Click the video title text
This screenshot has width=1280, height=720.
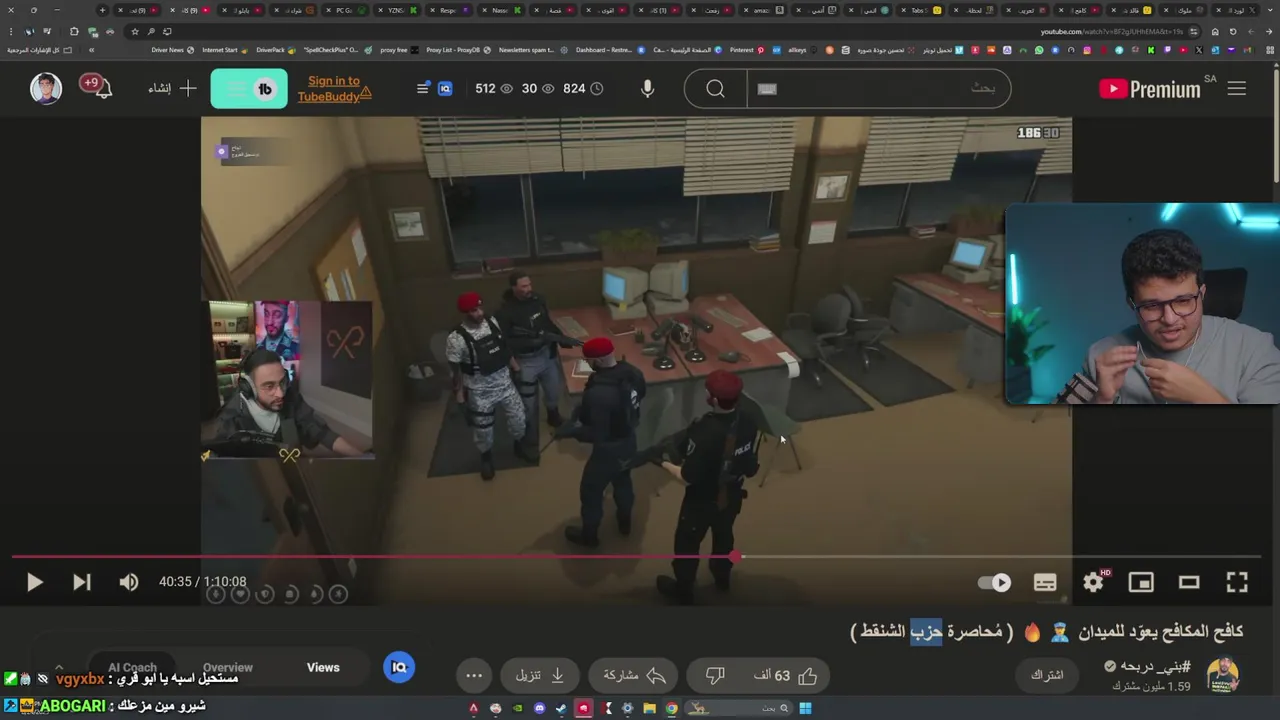(x=1046, y=632)
